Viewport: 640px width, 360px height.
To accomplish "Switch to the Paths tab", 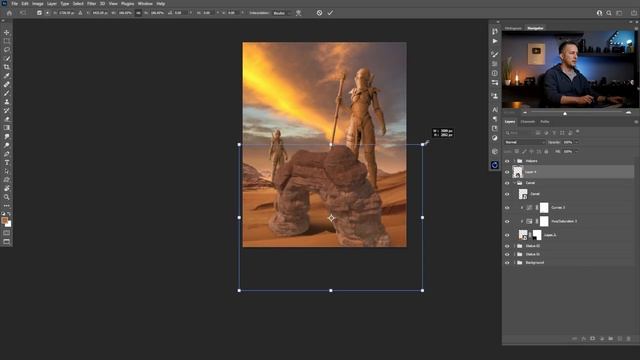I will (x=544, y=122).
